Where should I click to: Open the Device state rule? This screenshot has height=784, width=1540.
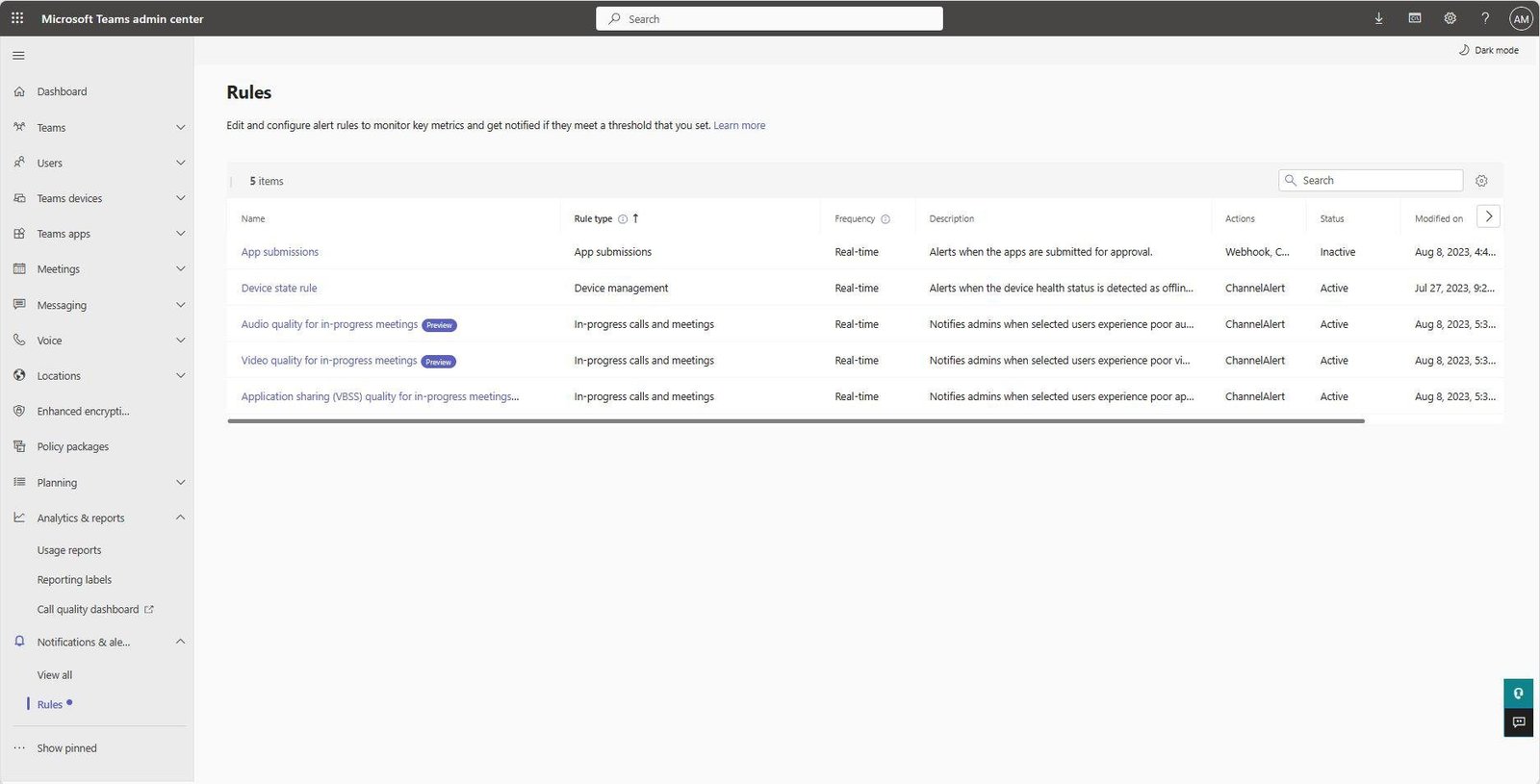click(x=278, y=289)
